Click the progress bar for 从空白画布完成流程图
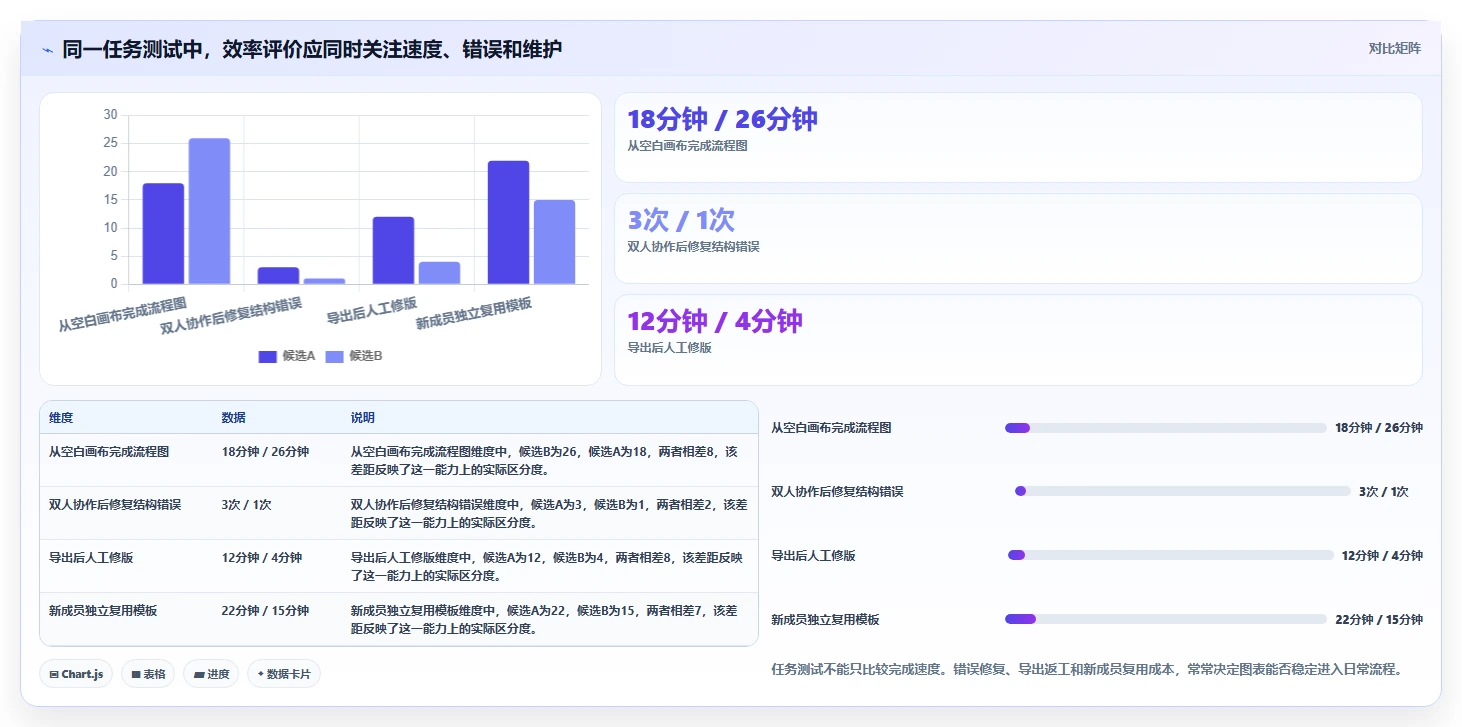This screenshot has height=727, width=1462. coord(1166,428)
